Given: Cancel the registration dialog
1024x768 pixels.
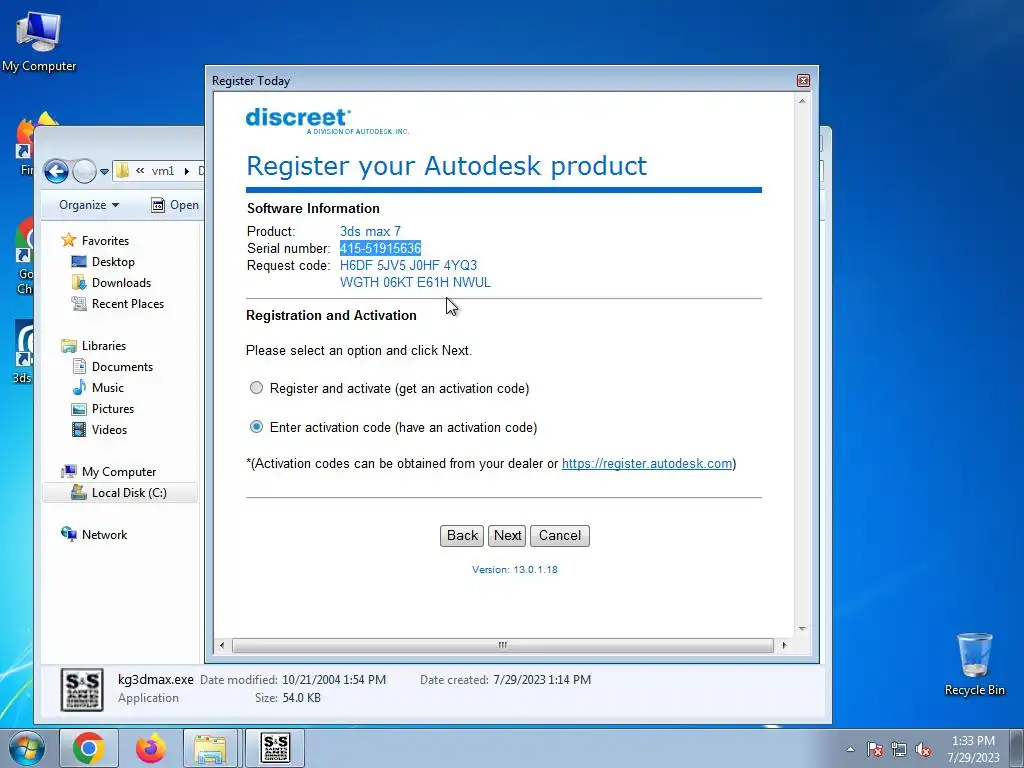Looking at the screenshot, I should coord(560,536).
